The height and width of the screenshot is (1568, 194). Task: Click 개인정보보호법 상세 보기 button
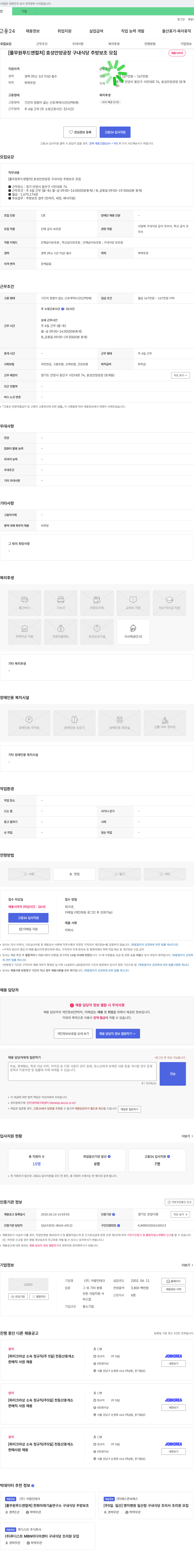pos(73,1034)
